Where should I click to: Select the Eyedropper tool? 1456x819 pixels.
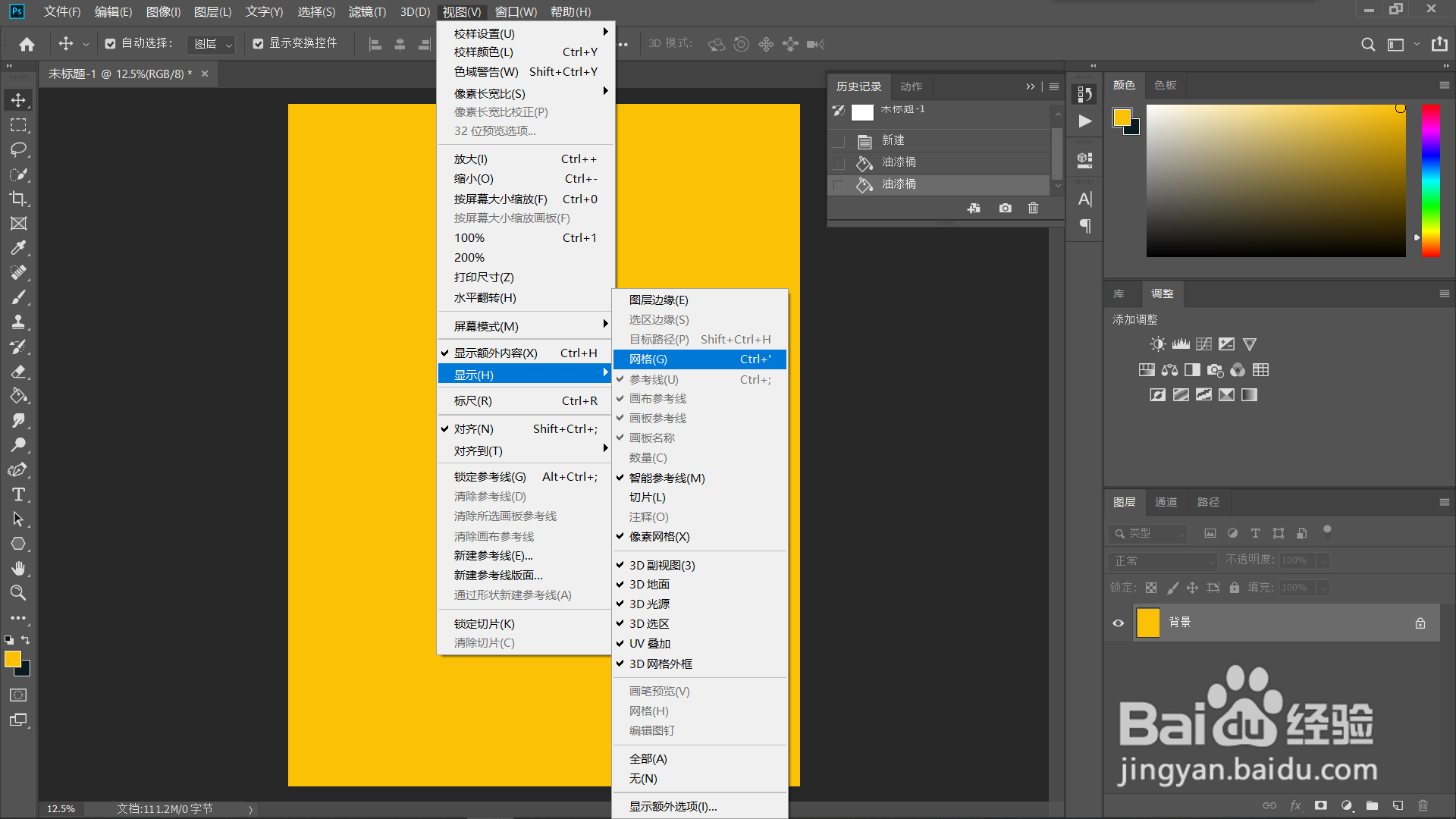[18, 248]
